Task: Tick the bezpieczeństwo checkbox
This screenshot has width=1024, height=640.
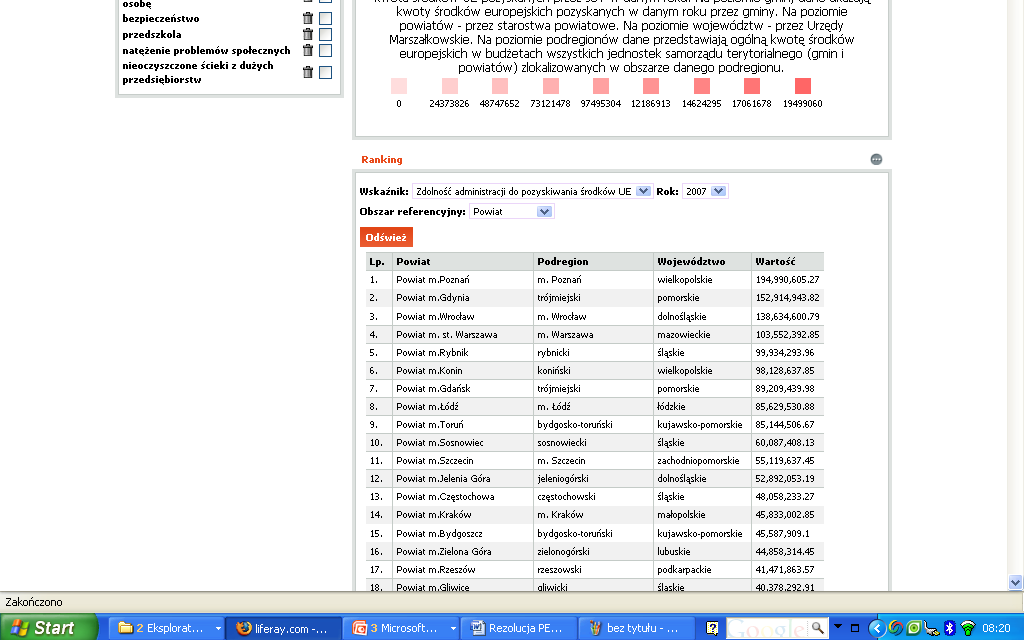Action: coord(325,18)
